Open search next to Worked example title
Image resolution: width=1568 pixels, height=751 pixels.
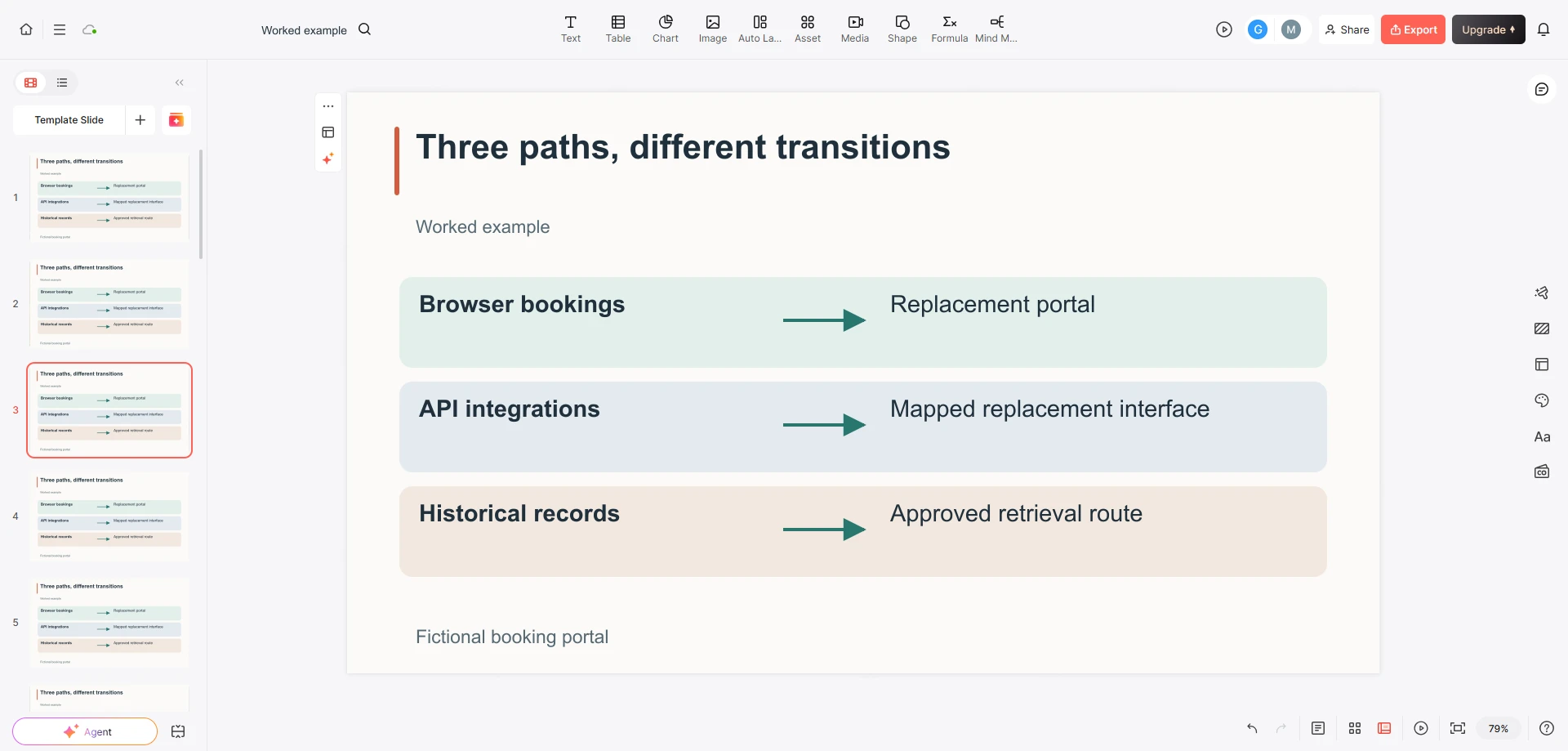365,29
